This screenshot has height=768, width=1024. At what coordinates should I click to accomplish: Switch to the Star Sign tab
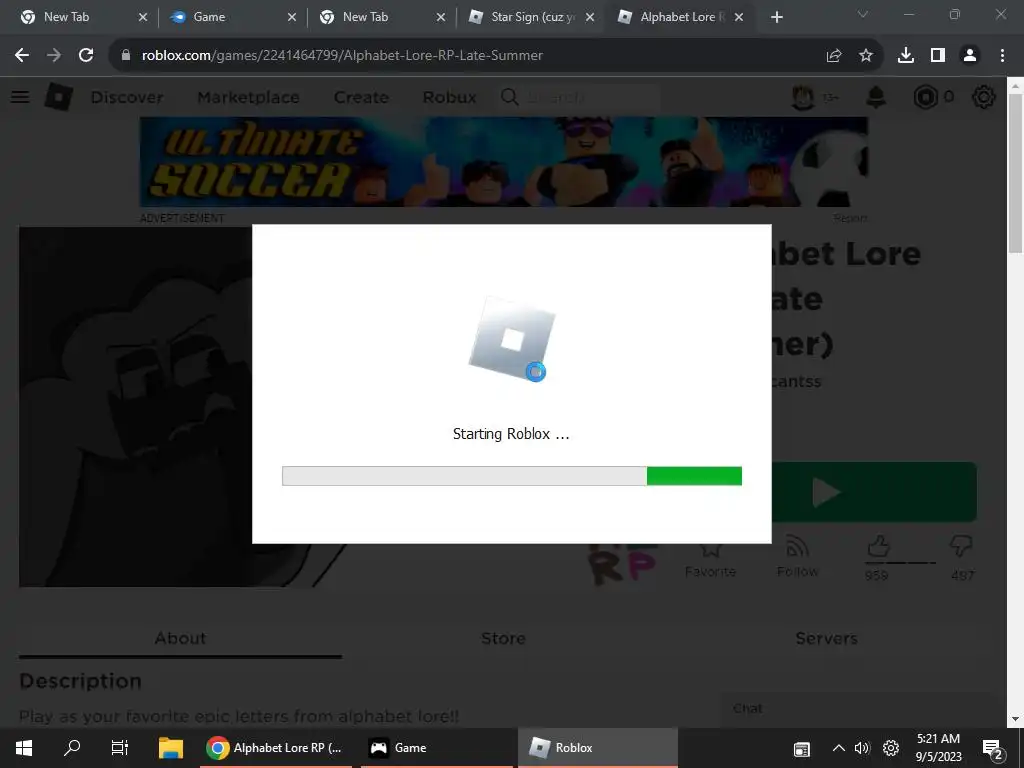[532, 17]
